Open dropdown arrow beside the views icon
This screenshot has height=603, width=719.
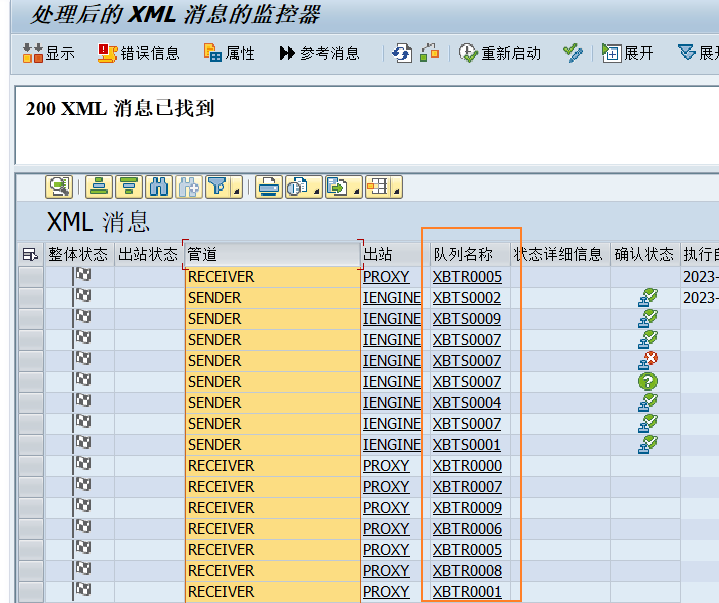click(x=316, y=188)
